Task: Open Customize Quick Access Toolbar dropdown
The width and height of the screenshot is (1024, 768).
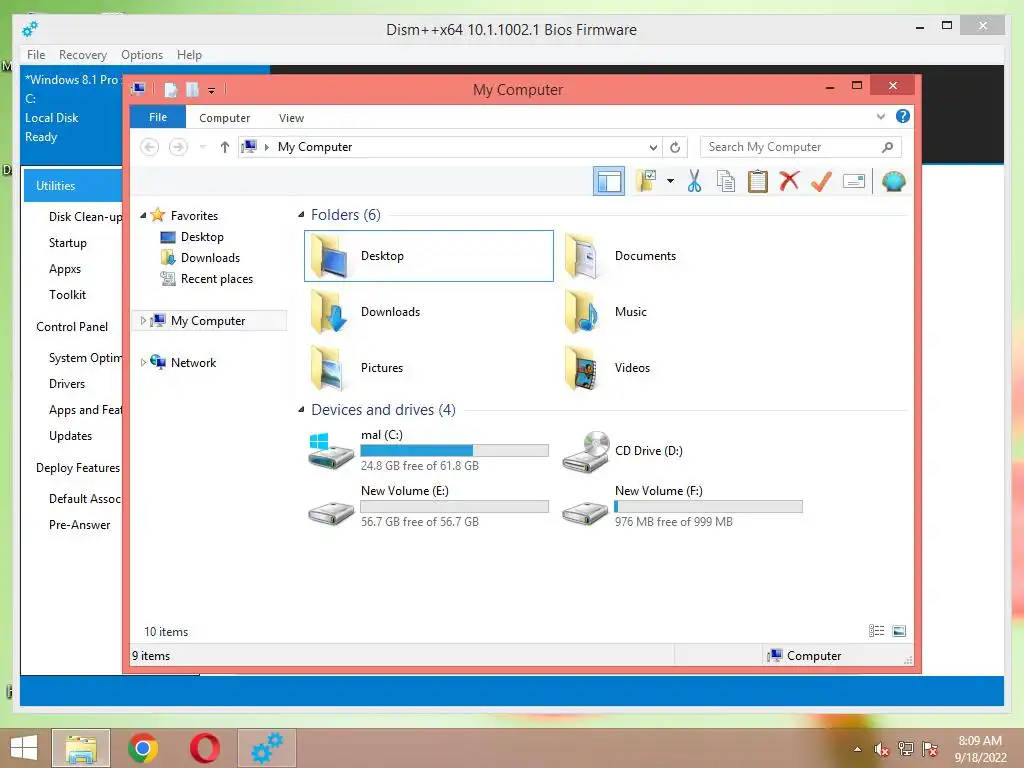Action: click(212, 90)
